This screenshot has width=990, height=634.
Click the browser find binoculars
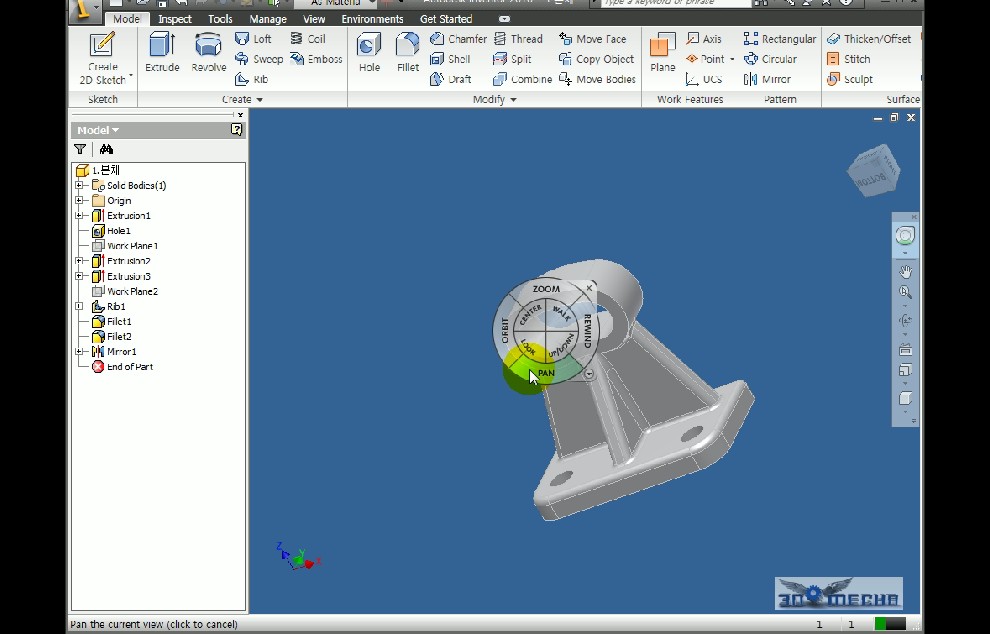[106, 149]
